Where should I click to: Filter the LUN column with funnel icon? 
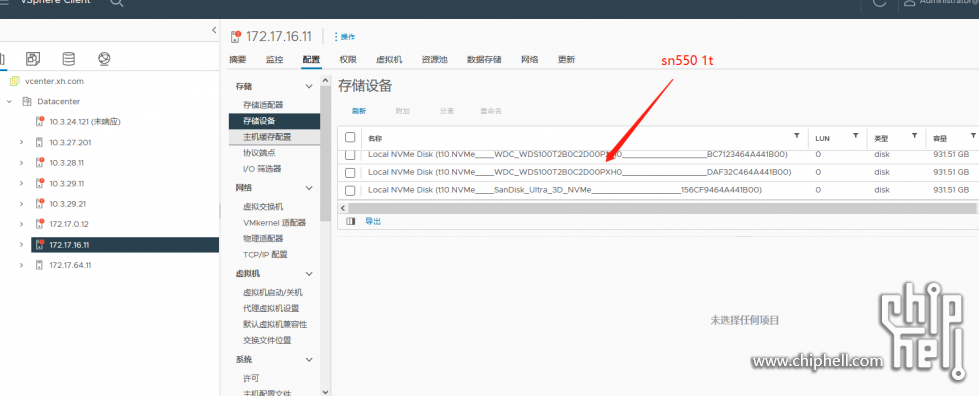click(x=855, y=136)
